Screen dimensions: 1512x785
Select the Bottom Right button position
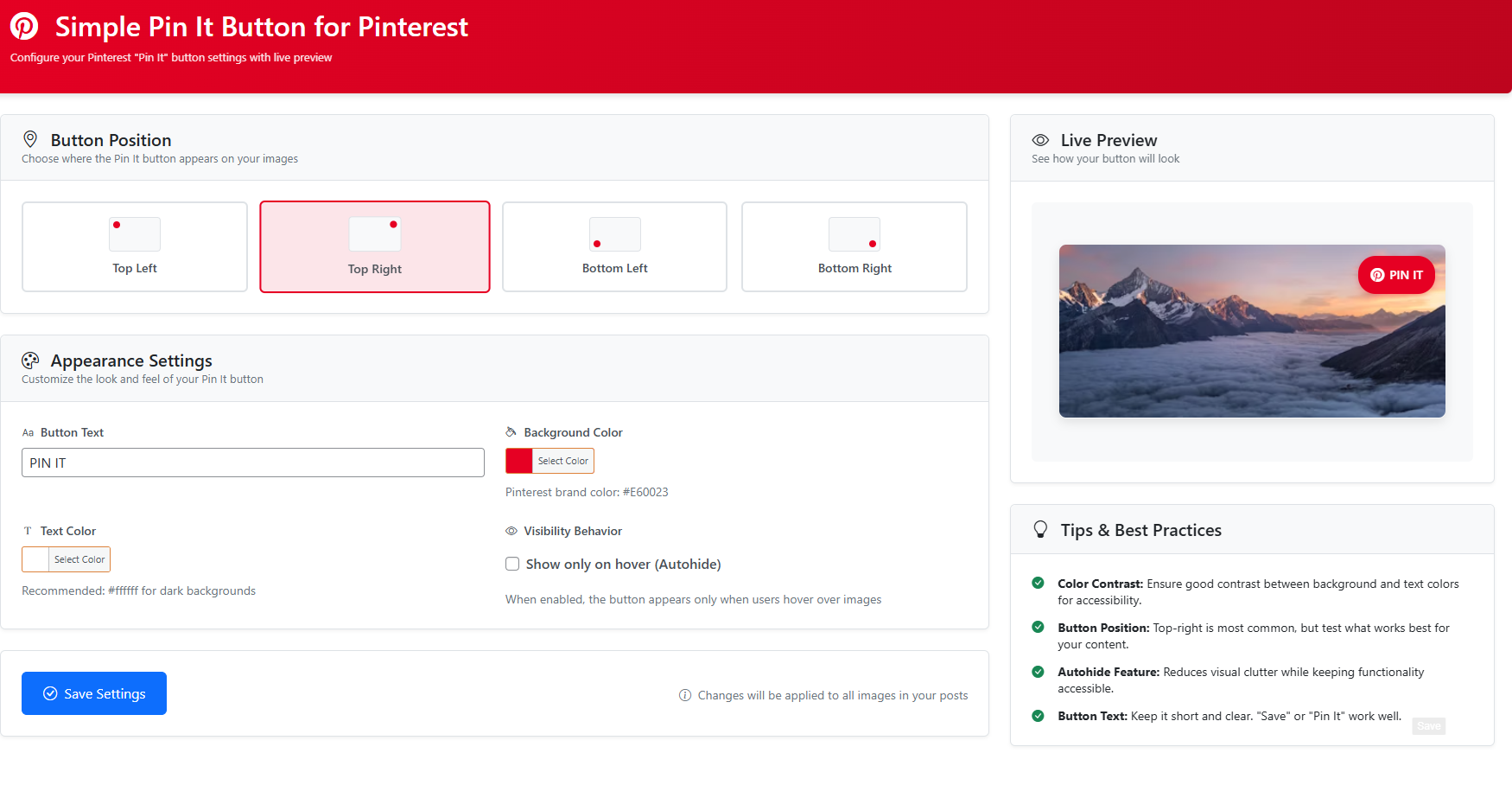click(x=854, y=246)
